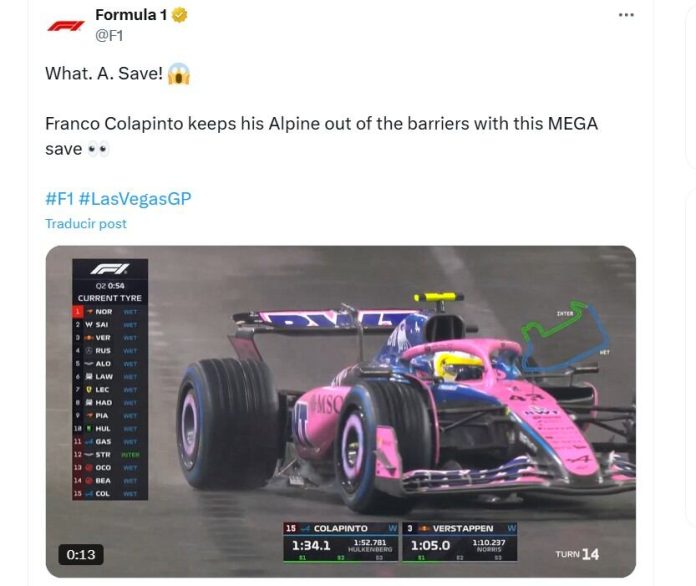Image resolution: width=696 pixels, height=586 pixels.
Task: Click the gold verified badge
Action: coord(179,15)
